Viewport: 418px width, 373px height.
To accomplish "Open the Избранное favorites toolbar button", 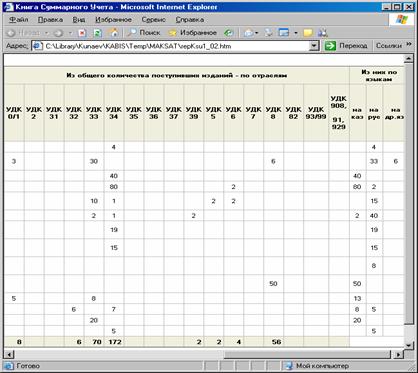I will click(x=192, y=33).
